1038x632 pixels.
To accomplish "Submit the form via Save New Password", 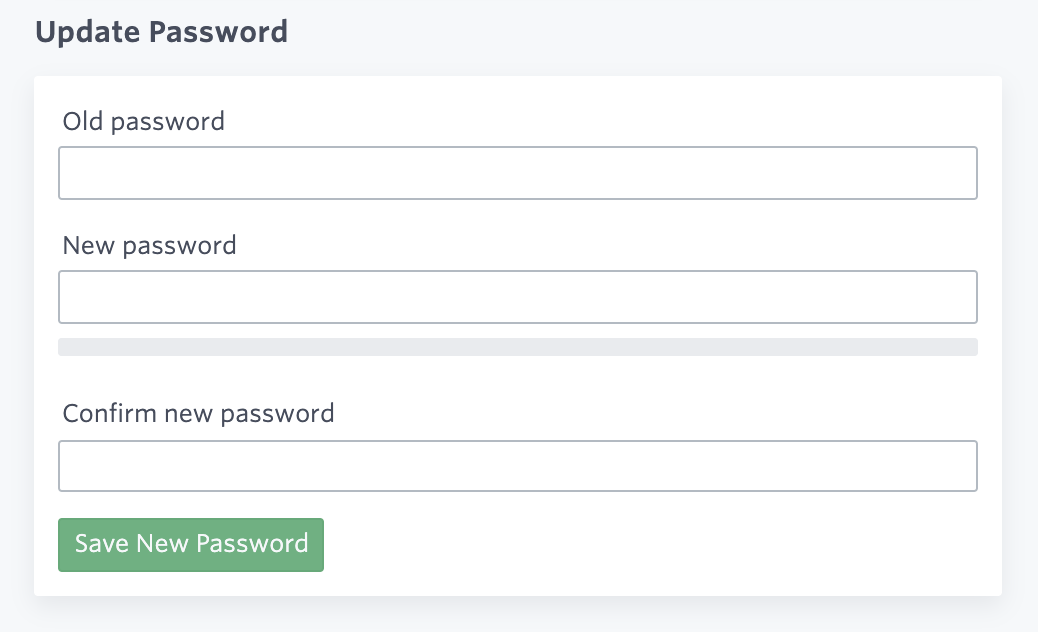I will click(190, 544).
